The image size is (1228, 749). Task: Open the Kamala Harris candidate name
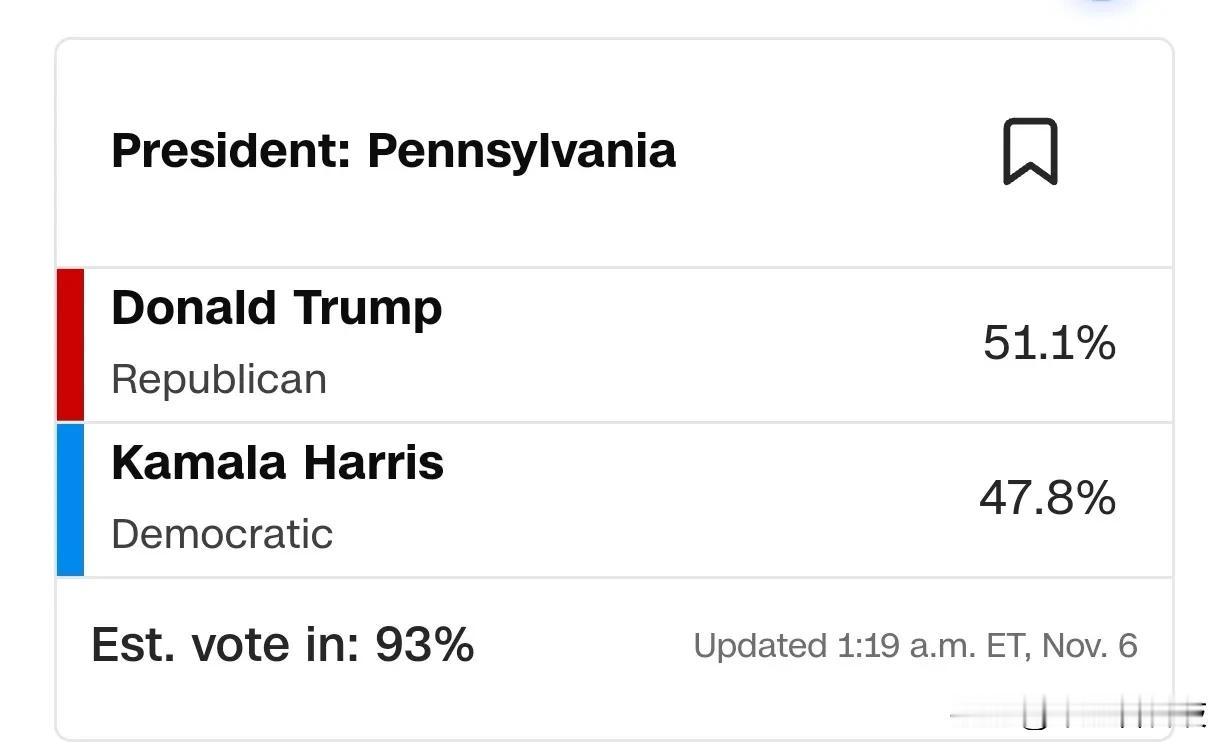click(x=278, y=463)
